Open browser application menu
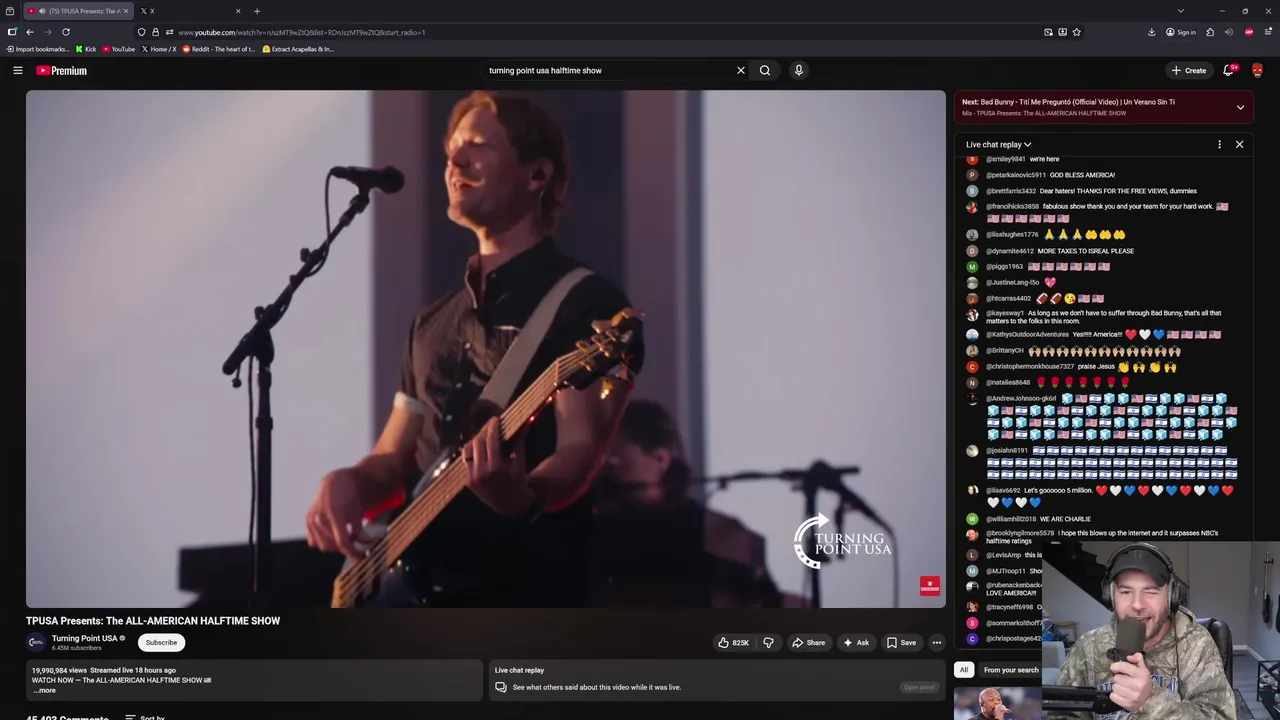The height and width of the screenshot is (720, 1280). tap(1268, 32)
